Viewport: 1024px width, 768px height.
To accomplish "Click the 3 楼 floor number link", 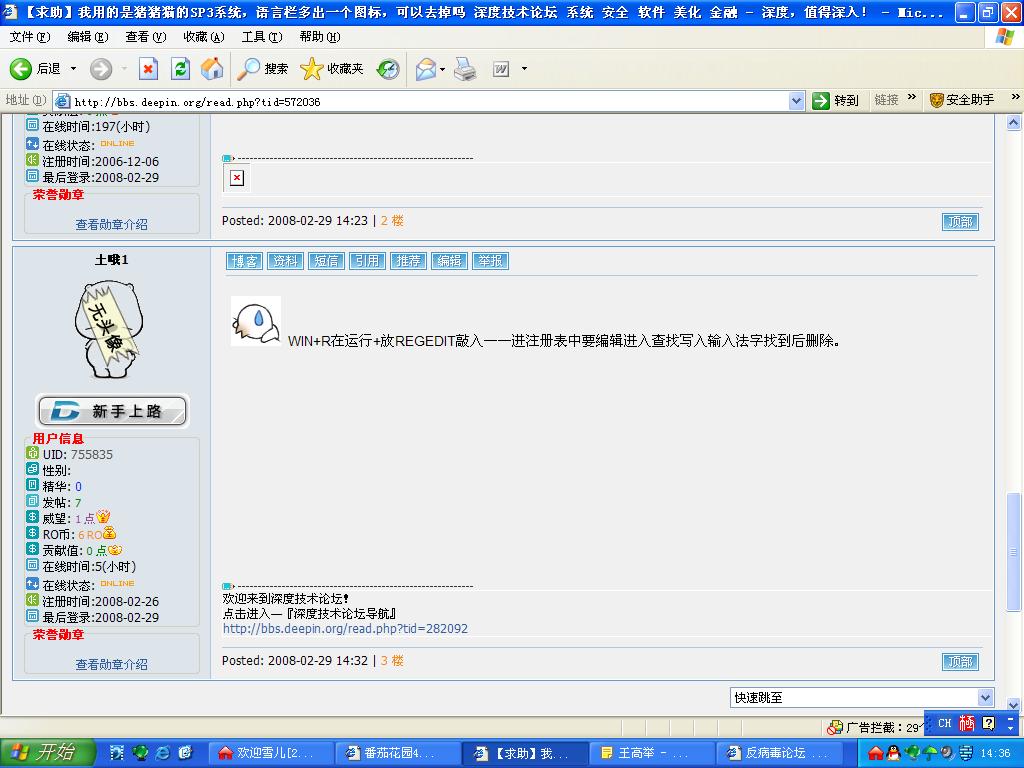I will tap(392, 661).
